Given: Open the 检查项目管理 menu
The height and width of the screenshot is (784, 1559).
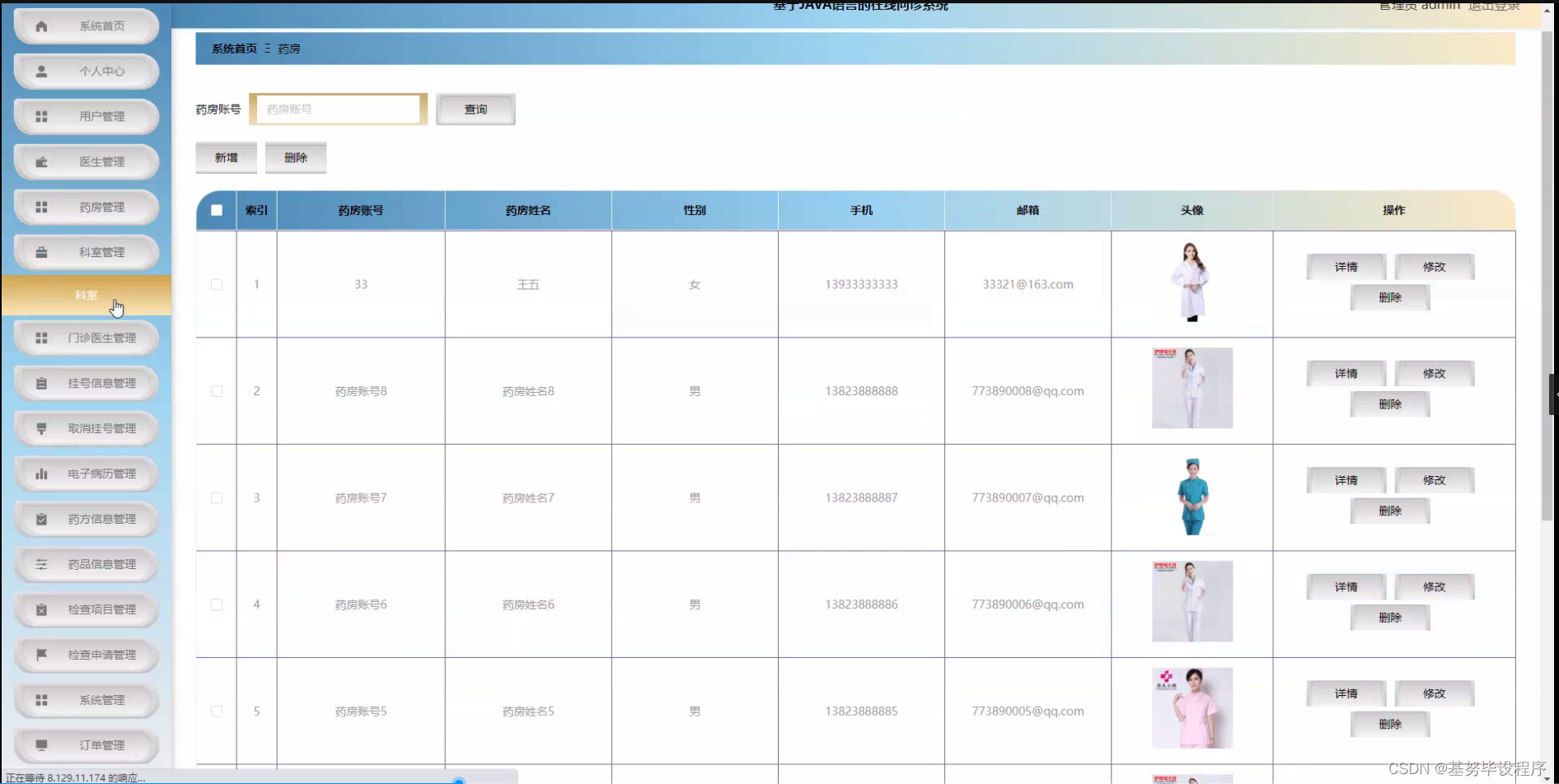Looking at the screenshot, I should (87, 610).
